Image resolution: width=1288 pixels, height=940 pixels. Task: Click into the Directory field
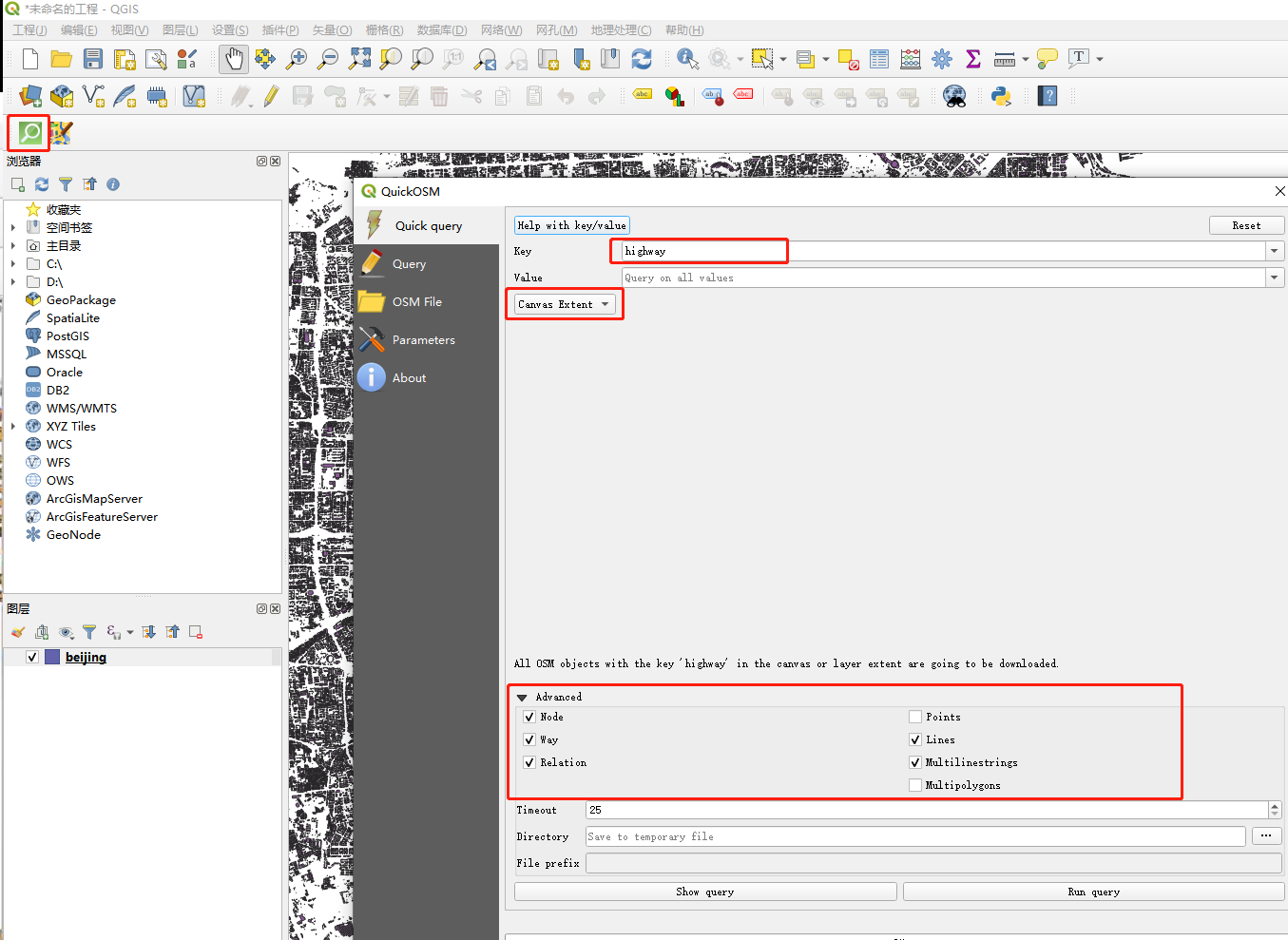915,836
